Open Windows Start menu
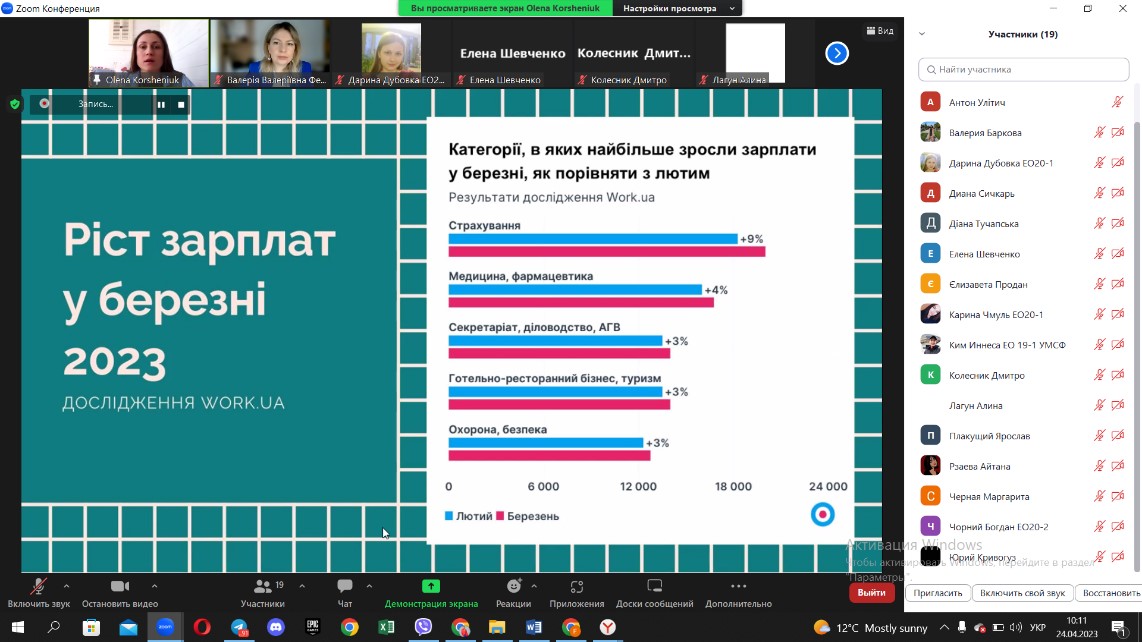 click(x=17, y=627)
